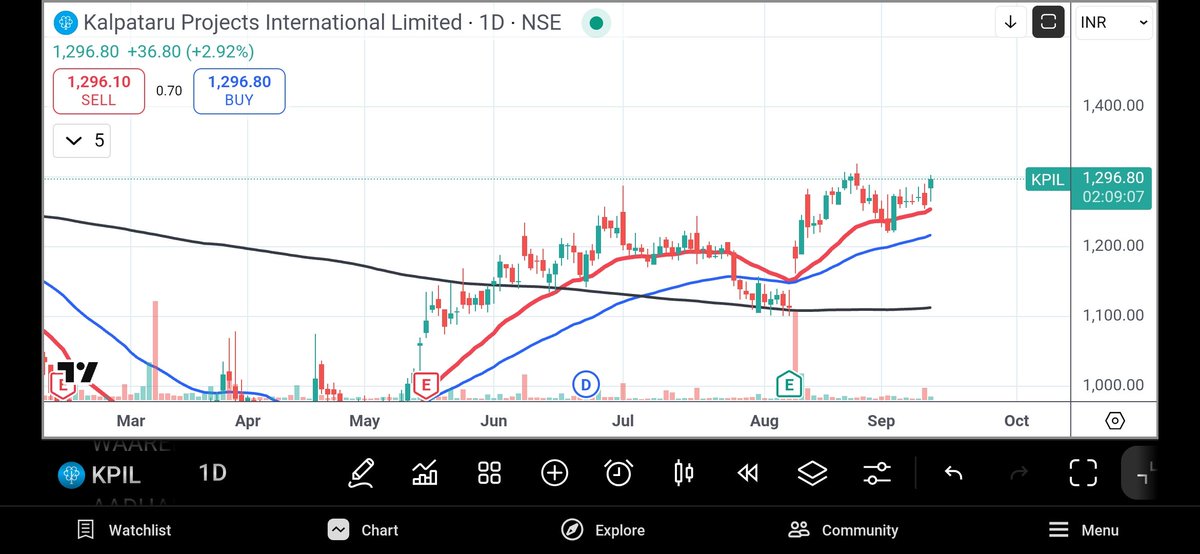Start bar replay rewind icon
The width and height of the screenshot is (1200, 554).
point(748,472)
